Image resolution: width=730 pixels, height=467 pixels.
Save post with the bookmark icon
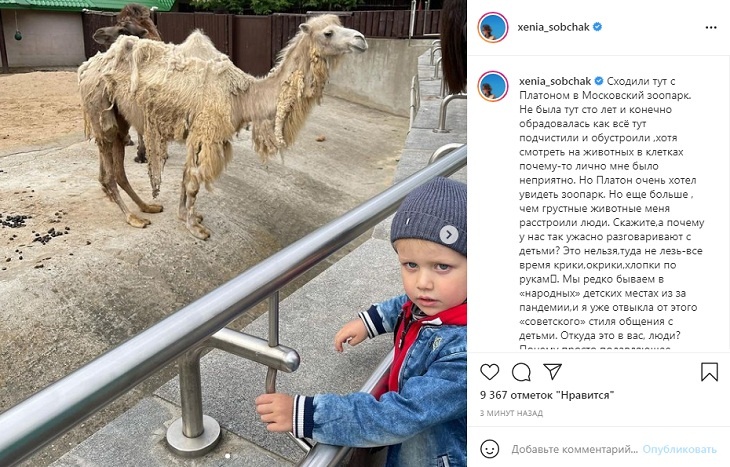(x=710, y=372)
